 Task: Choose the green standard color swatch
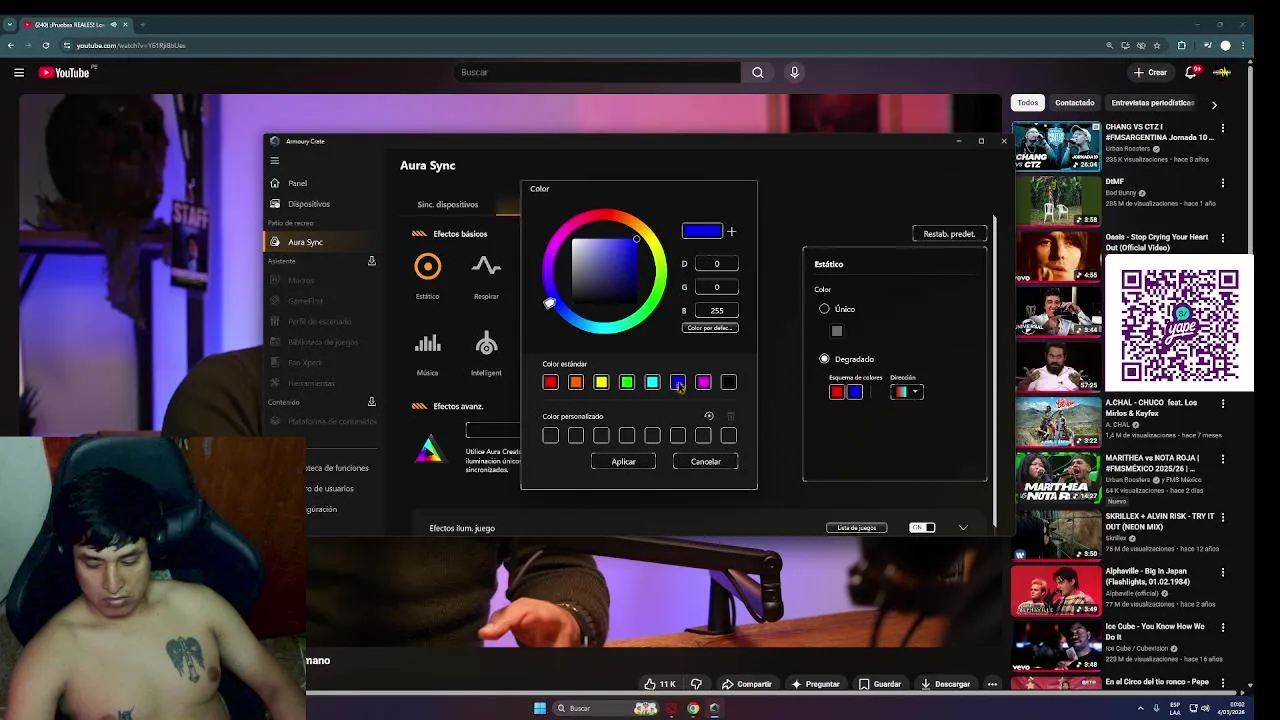tap(627, 382)
